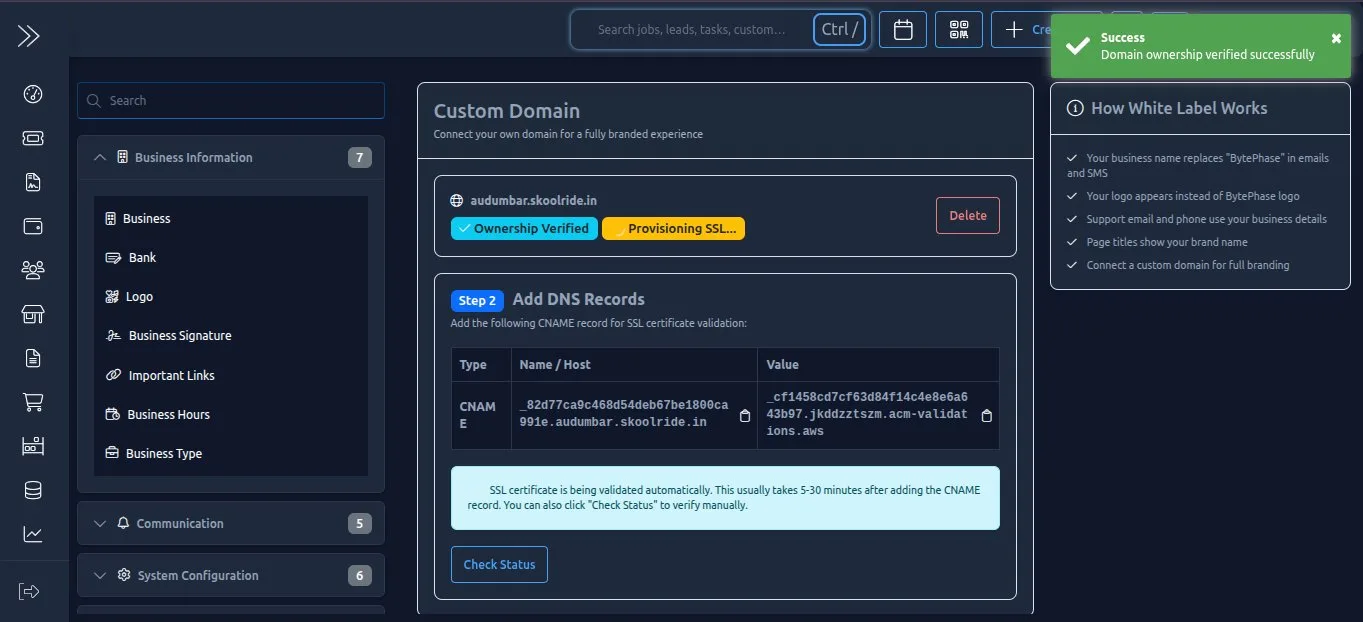This screenshot has width=1363, height=622.
Task: Expand the Communication section
Action: [x=230, y=523]
